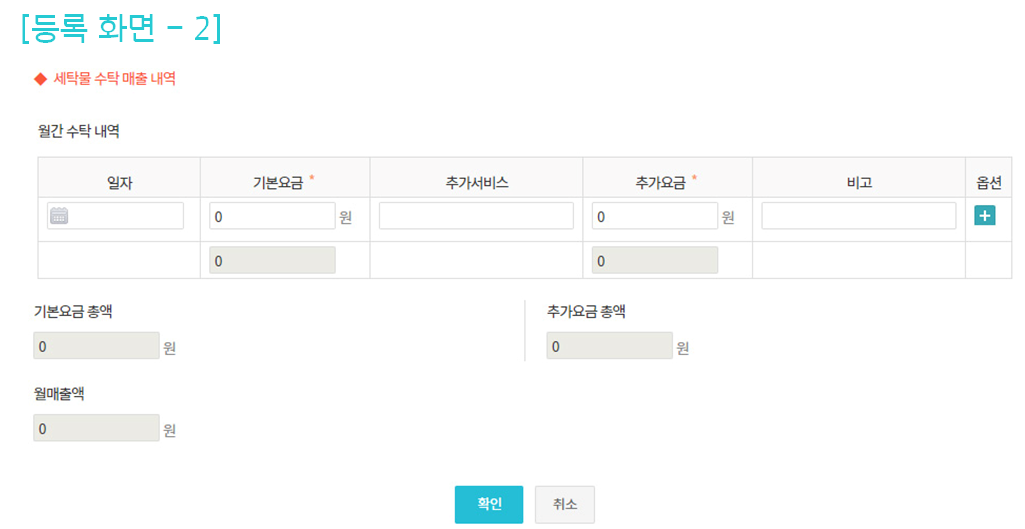This screenshot has height=529, width=1025.
Task: Click the 옵션 column header
Action: point(989,182)
